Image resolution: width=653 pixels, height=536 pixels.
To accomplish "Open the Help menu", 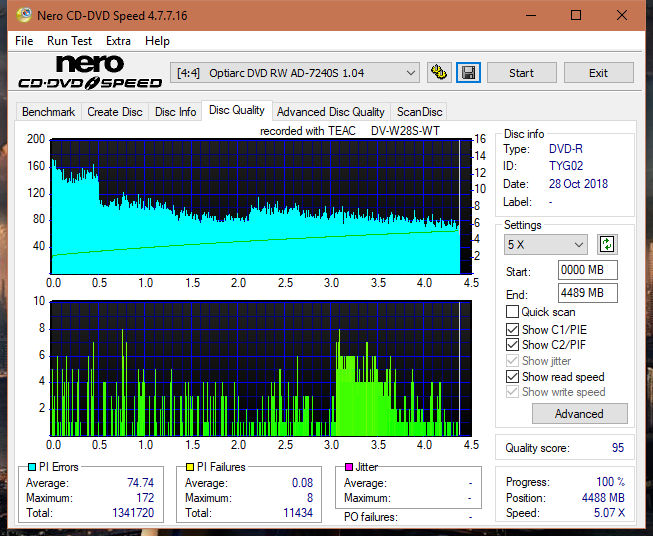I will tap(157, 41).
